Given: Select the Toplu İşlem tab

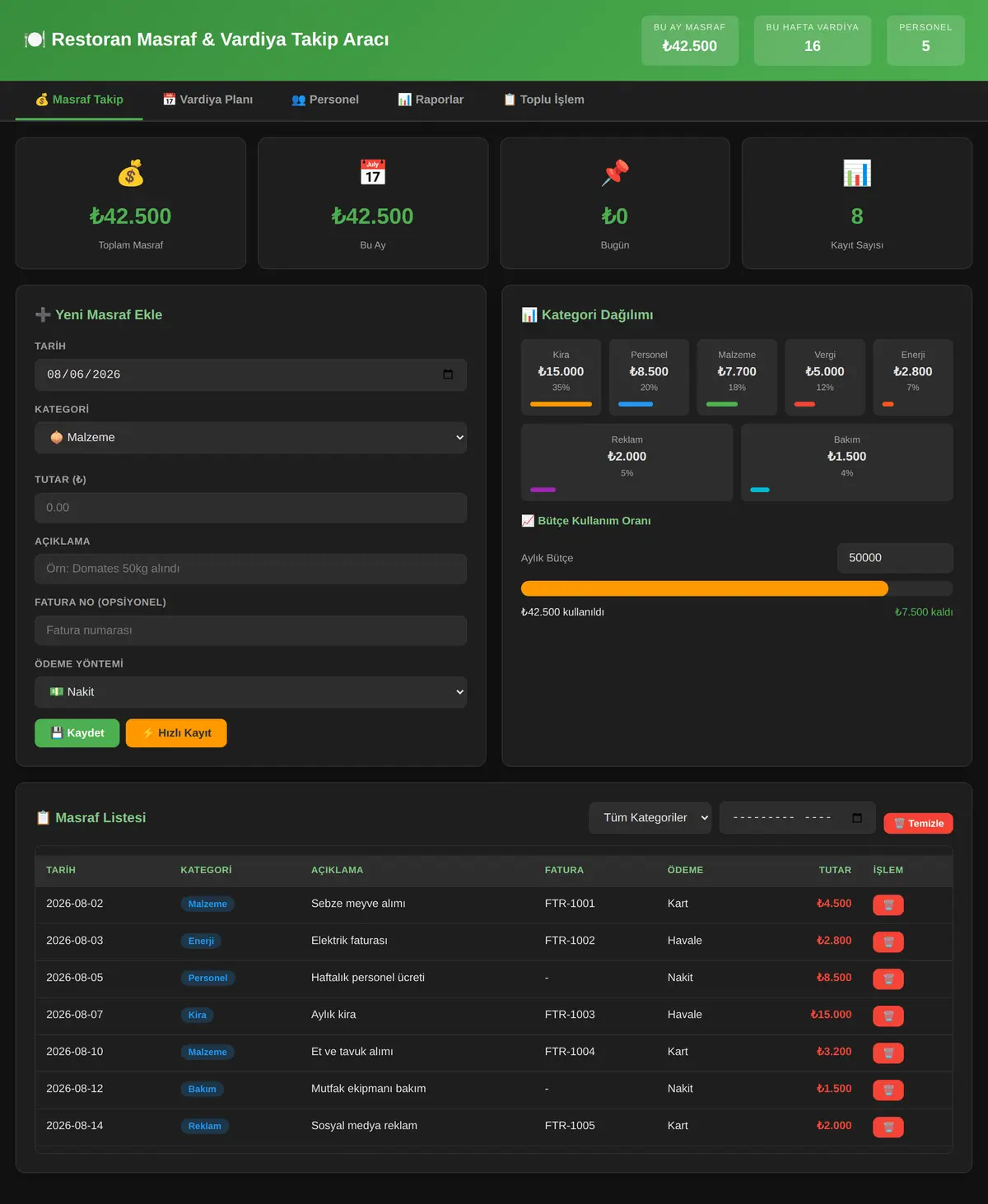Looking at the screenshot, I should click(544, 100).
